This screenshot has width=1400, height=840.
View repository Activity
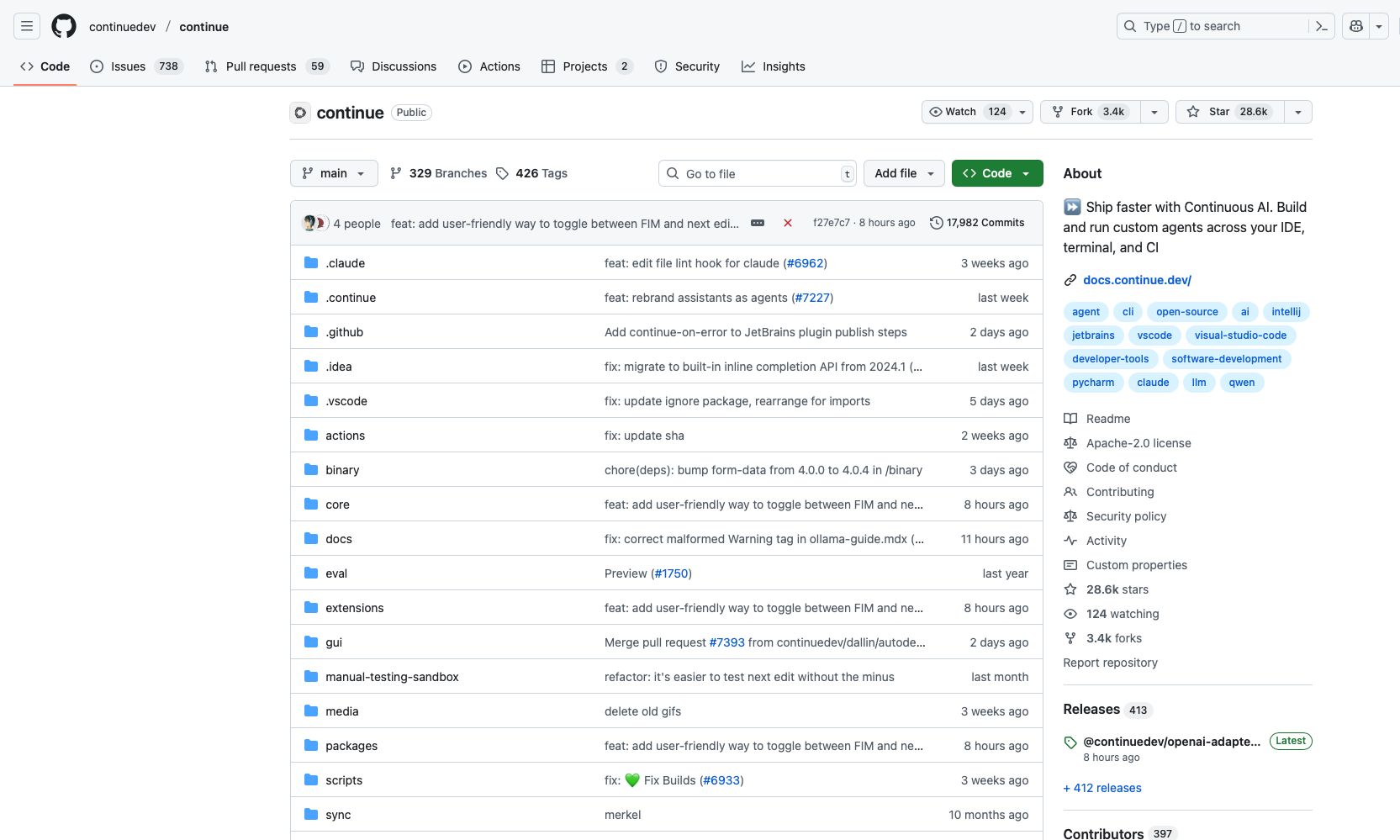point(1096,541)
